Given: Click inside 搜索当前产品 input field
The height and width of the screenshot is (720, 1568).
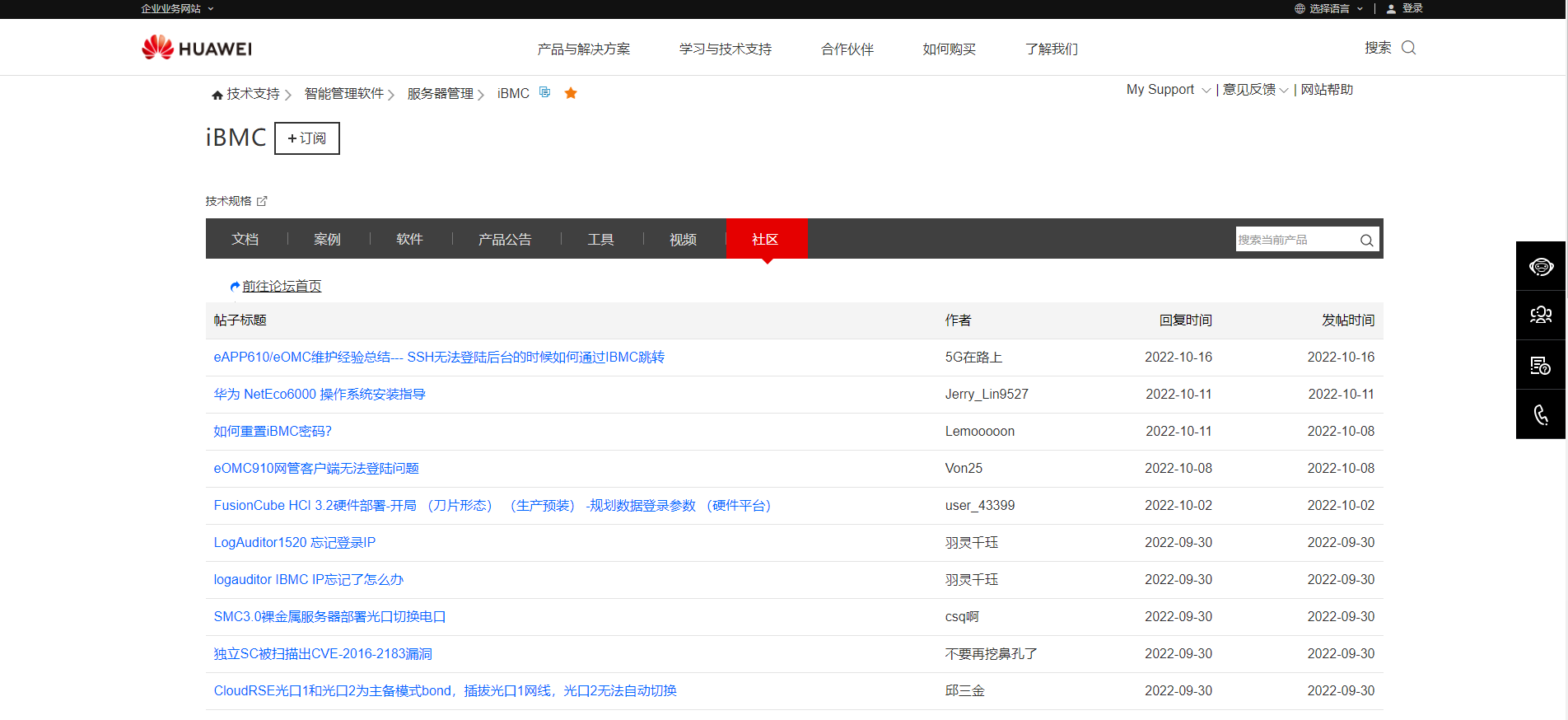Looking at the screenshot, I should pos(1297,240).
